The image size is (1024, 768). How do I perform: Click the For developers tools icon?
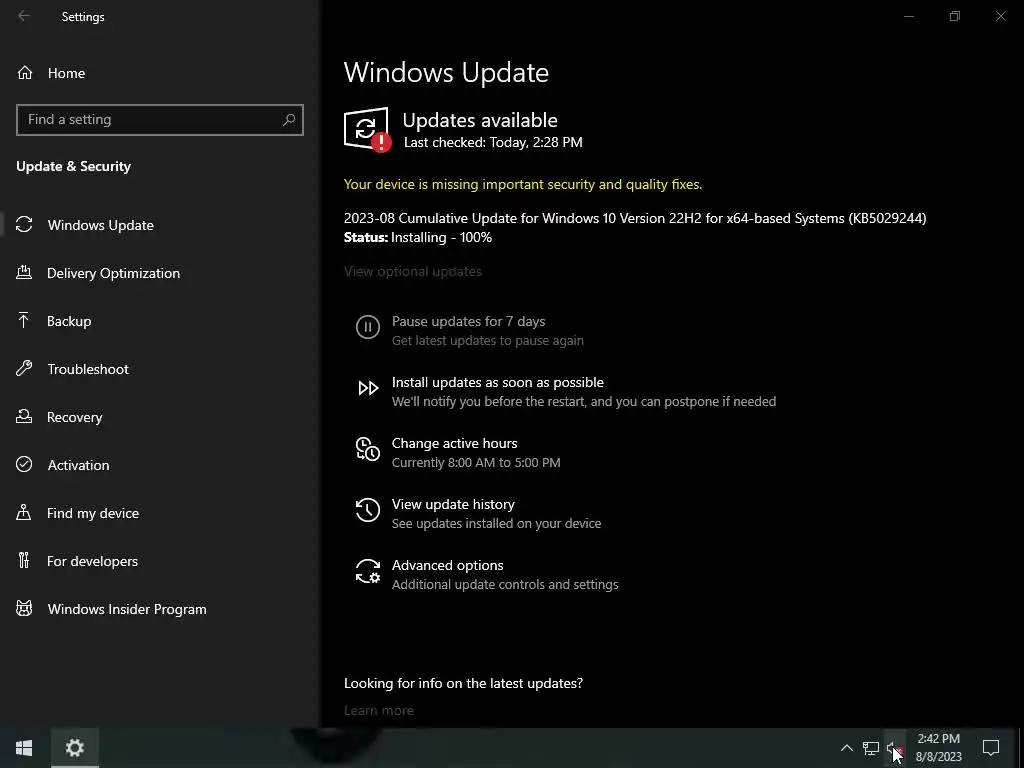click(24, 560)
